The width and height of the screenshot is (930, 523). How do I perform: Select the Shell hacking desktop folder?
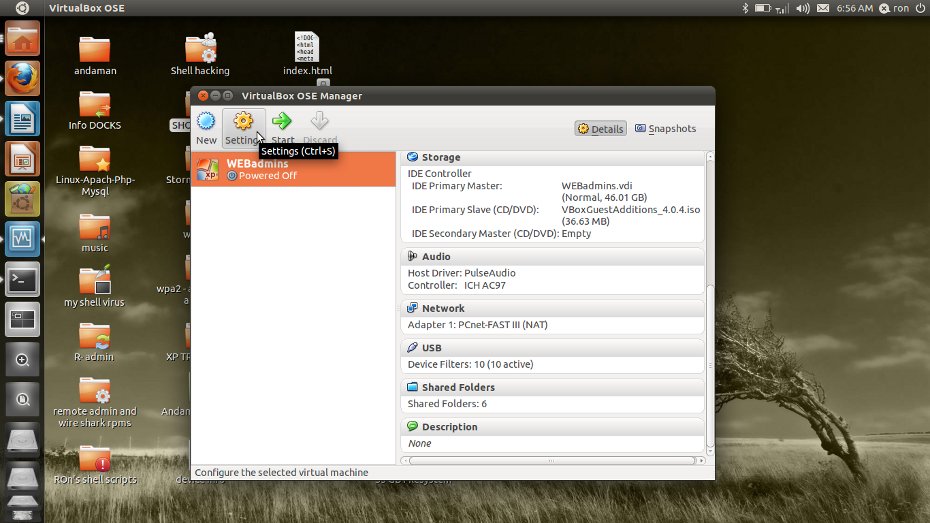point(200,55)
